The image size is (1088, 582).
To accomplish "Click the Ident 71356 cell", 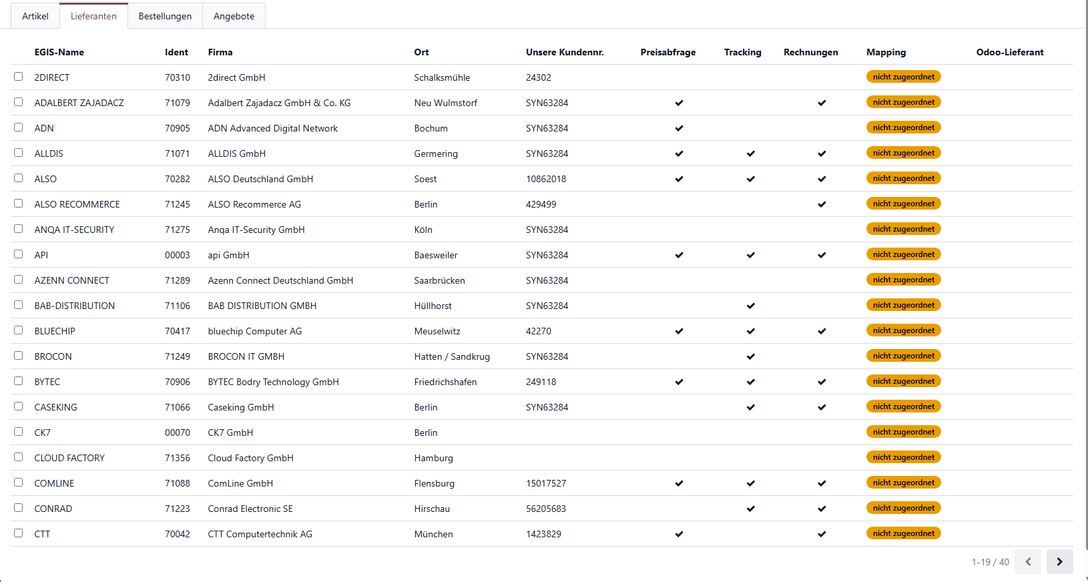I will pos(177,458).
